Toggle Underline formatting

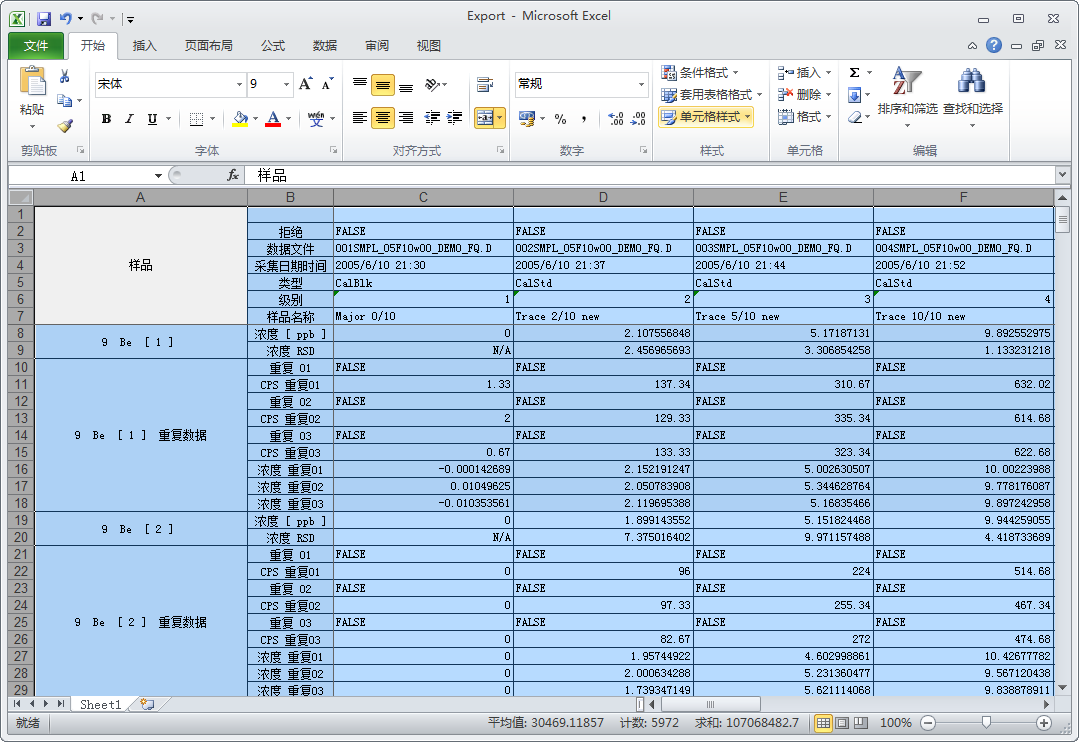click(x=152, y=119)
